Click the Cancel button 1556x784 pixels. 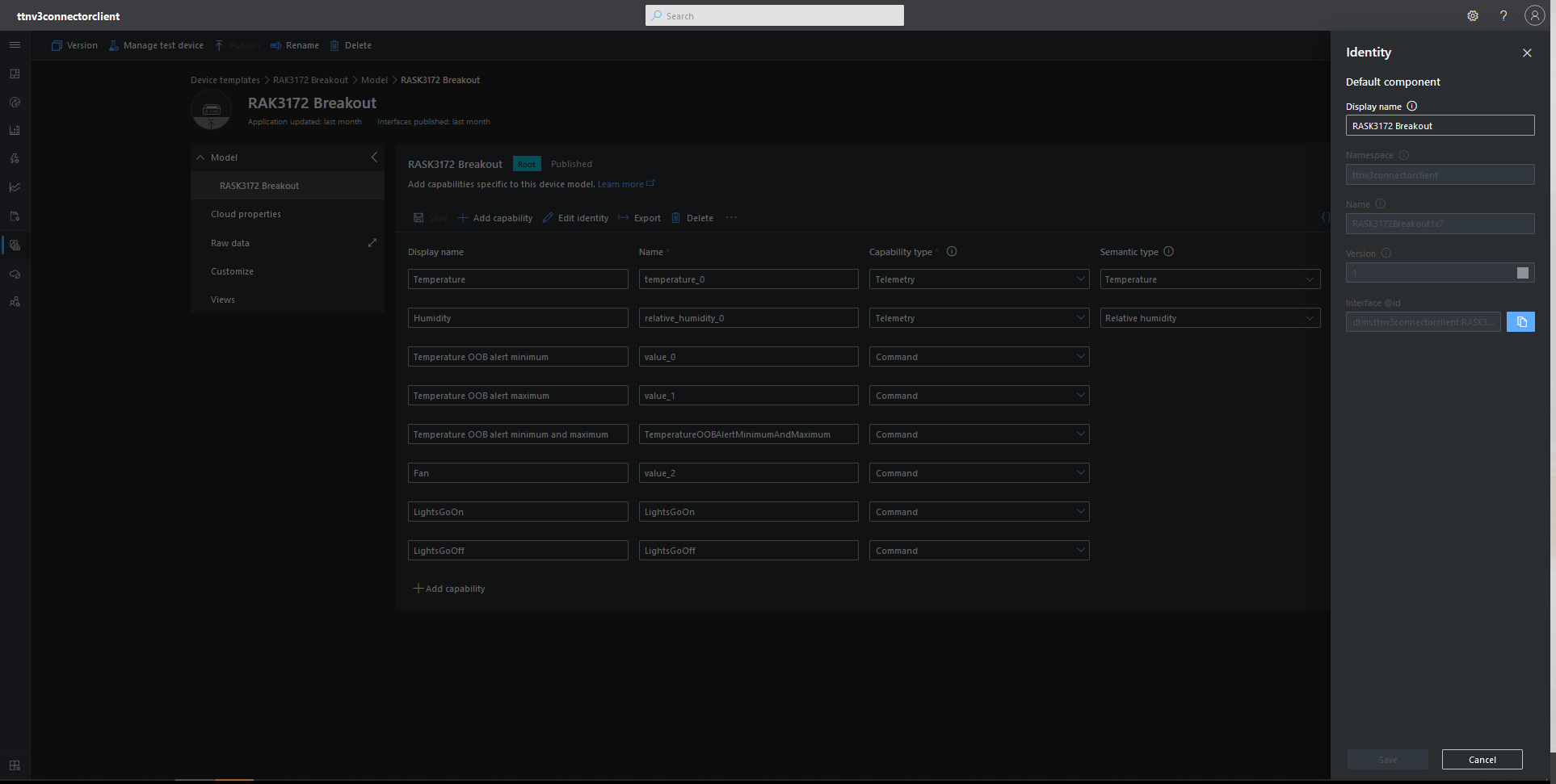pos(1482,760)
